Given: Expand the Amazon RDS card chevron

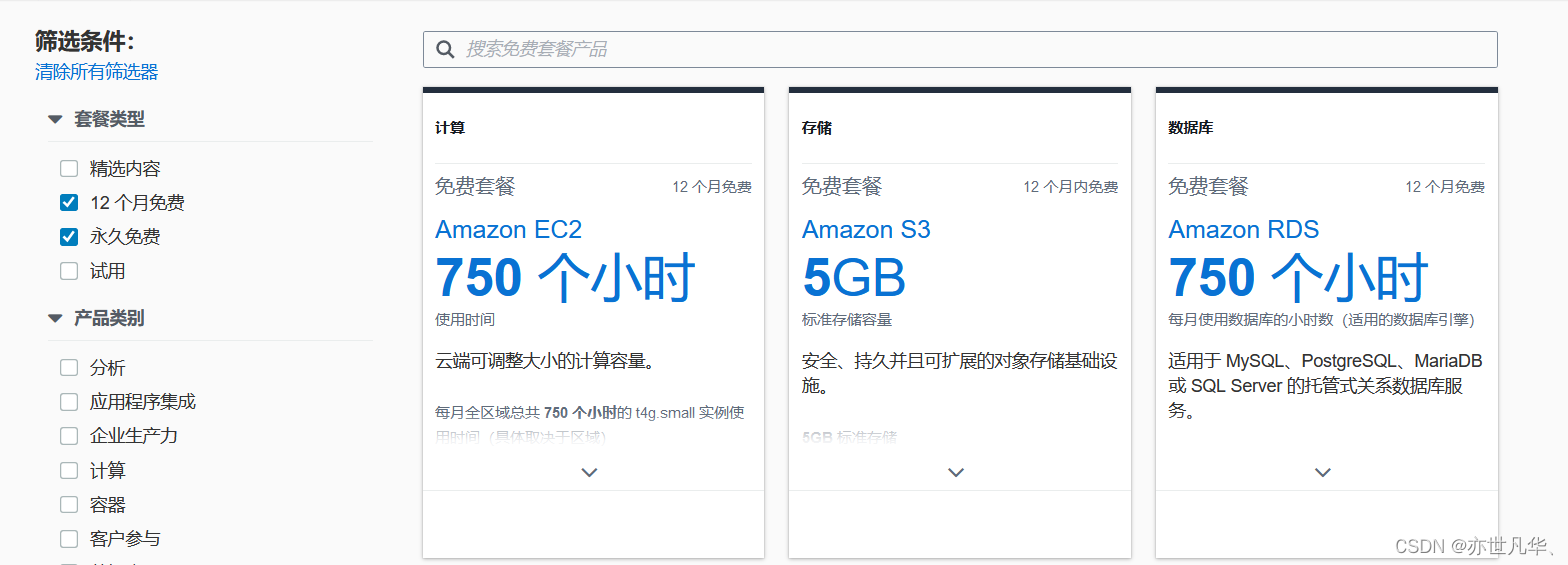Looking at the screenshot, I should [1323, 472].
